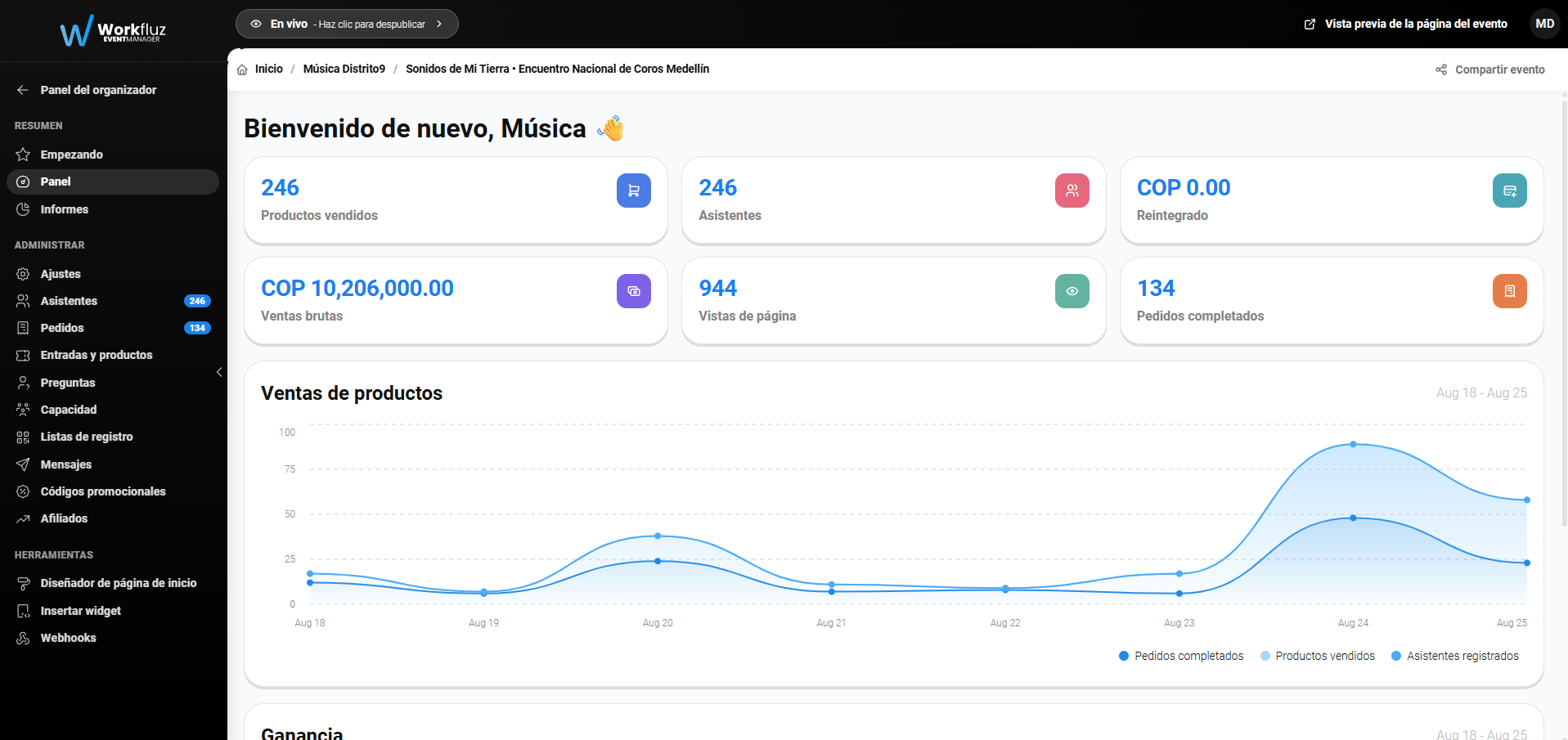Click pie chart icon next to Informes

(x=23, y=209)
